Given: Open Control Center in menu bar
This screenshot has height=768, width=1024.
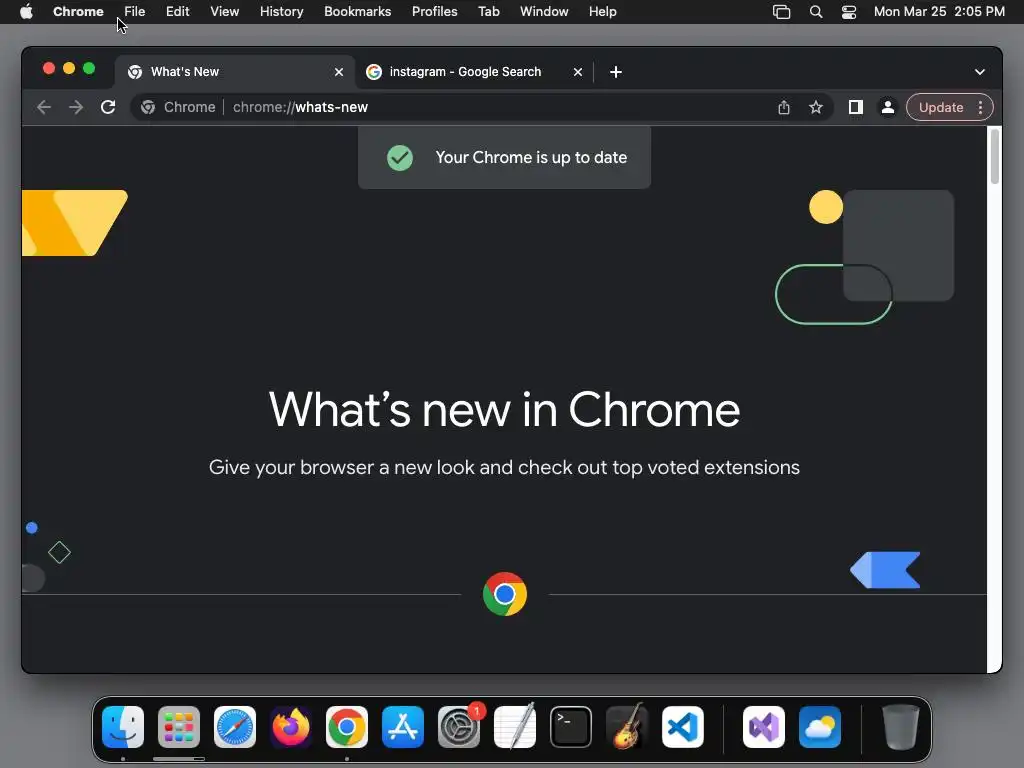Looking at the screenshot, I should tap(849, 12).
